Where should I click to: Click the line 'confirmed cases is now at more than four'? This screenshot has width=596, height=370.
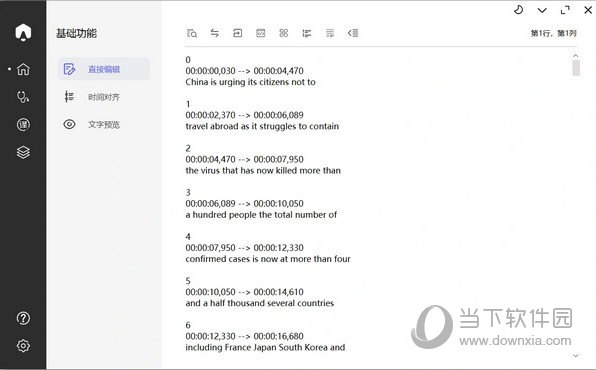[x=268, y=259]
